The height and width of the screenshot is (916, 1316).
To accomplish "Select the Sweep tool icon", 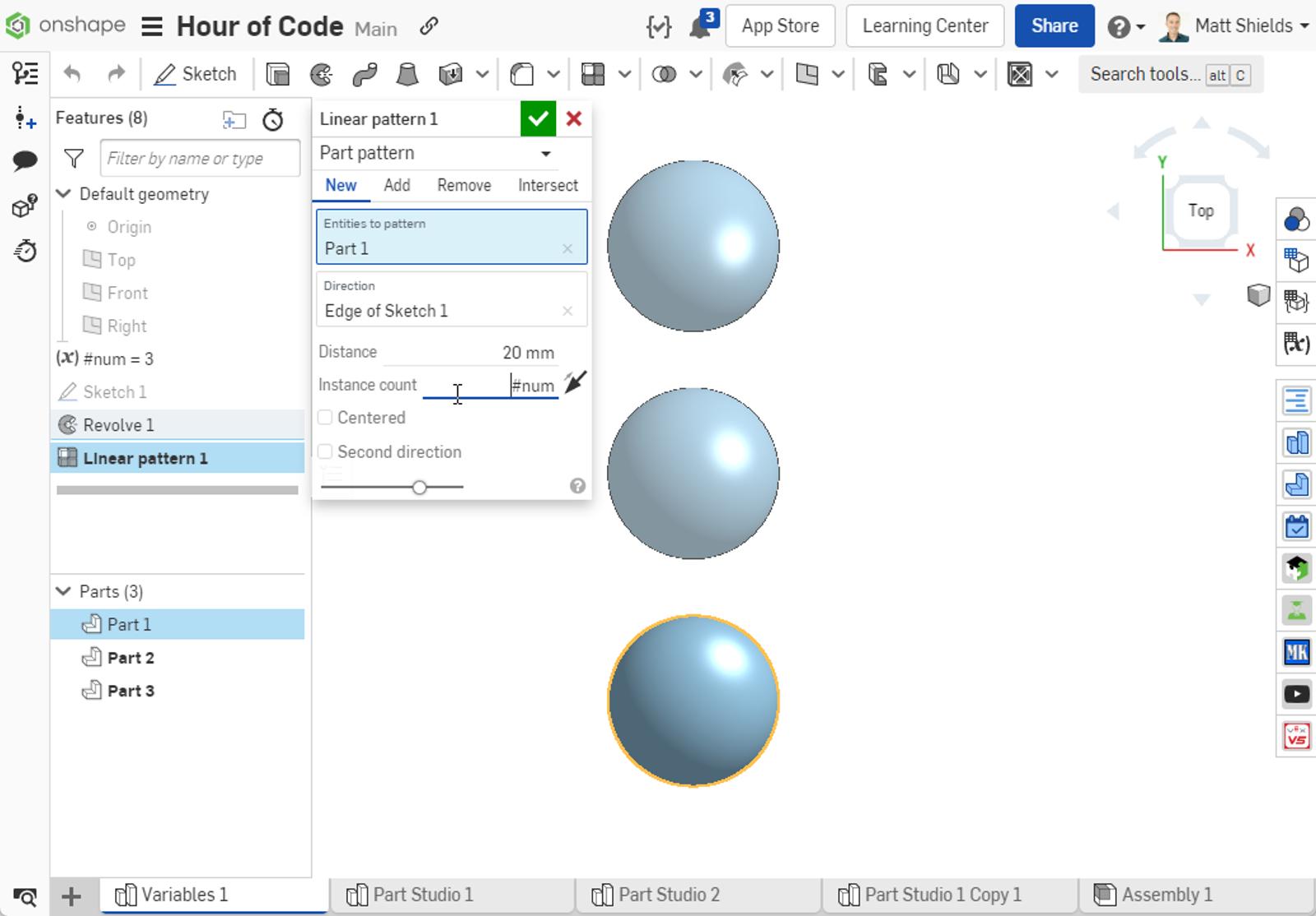I will coord(364,75).
